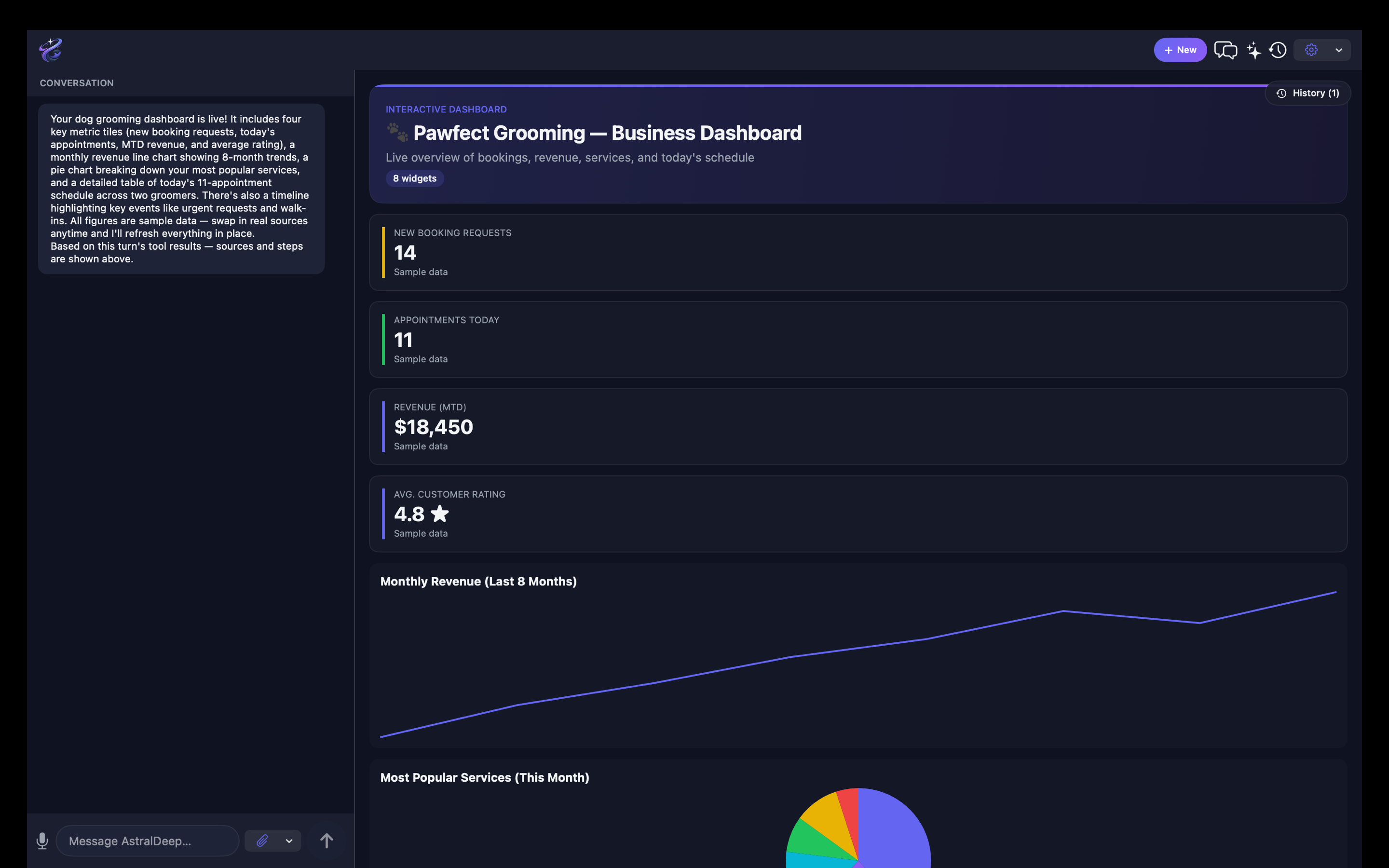Click the Pawfect Grooming dashboard title

pyautogui.click(x=607, y=133)
